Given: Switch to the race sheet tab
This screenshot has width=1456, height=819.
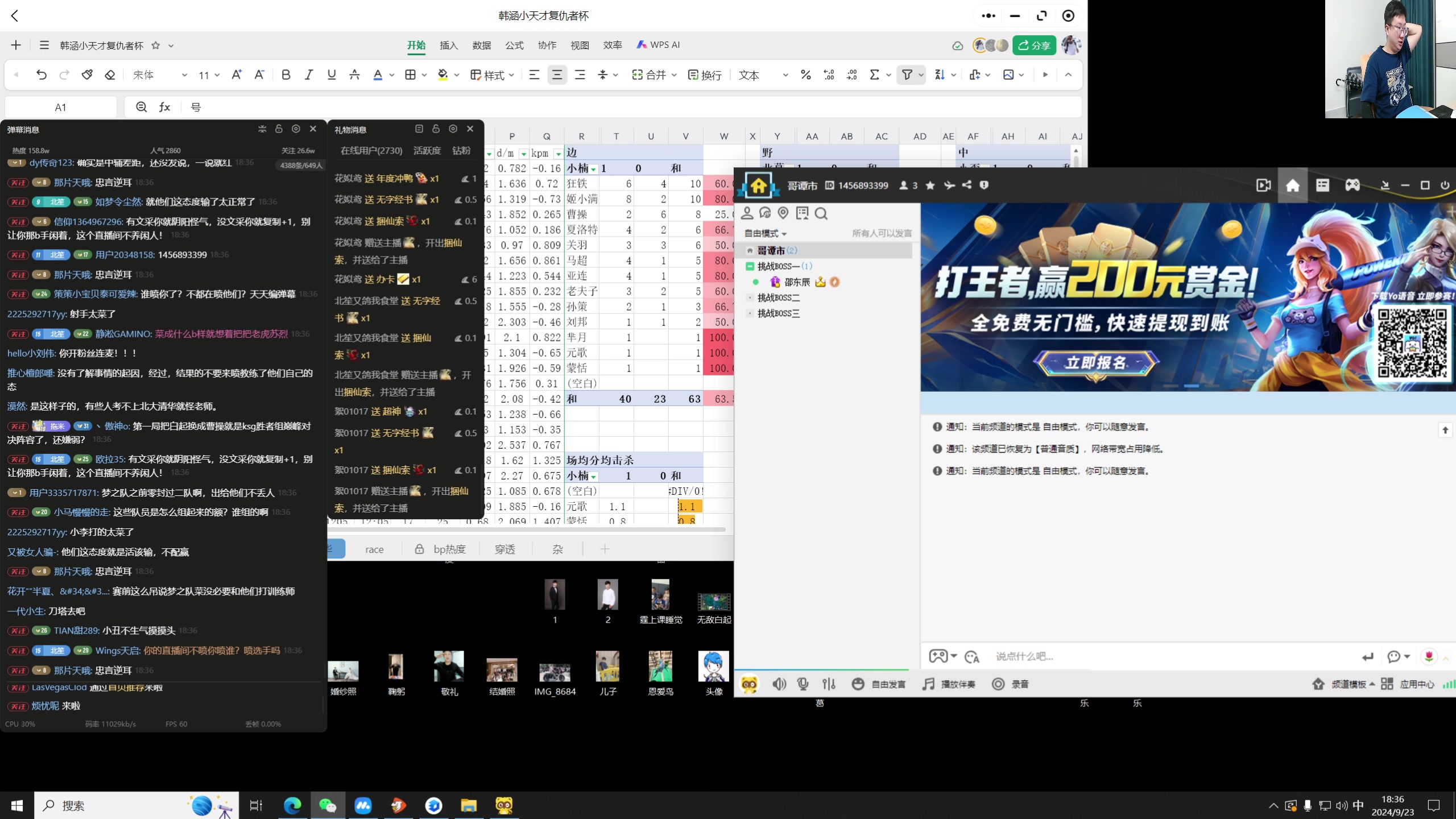Looking at the screenshot, I should (374, 549).
